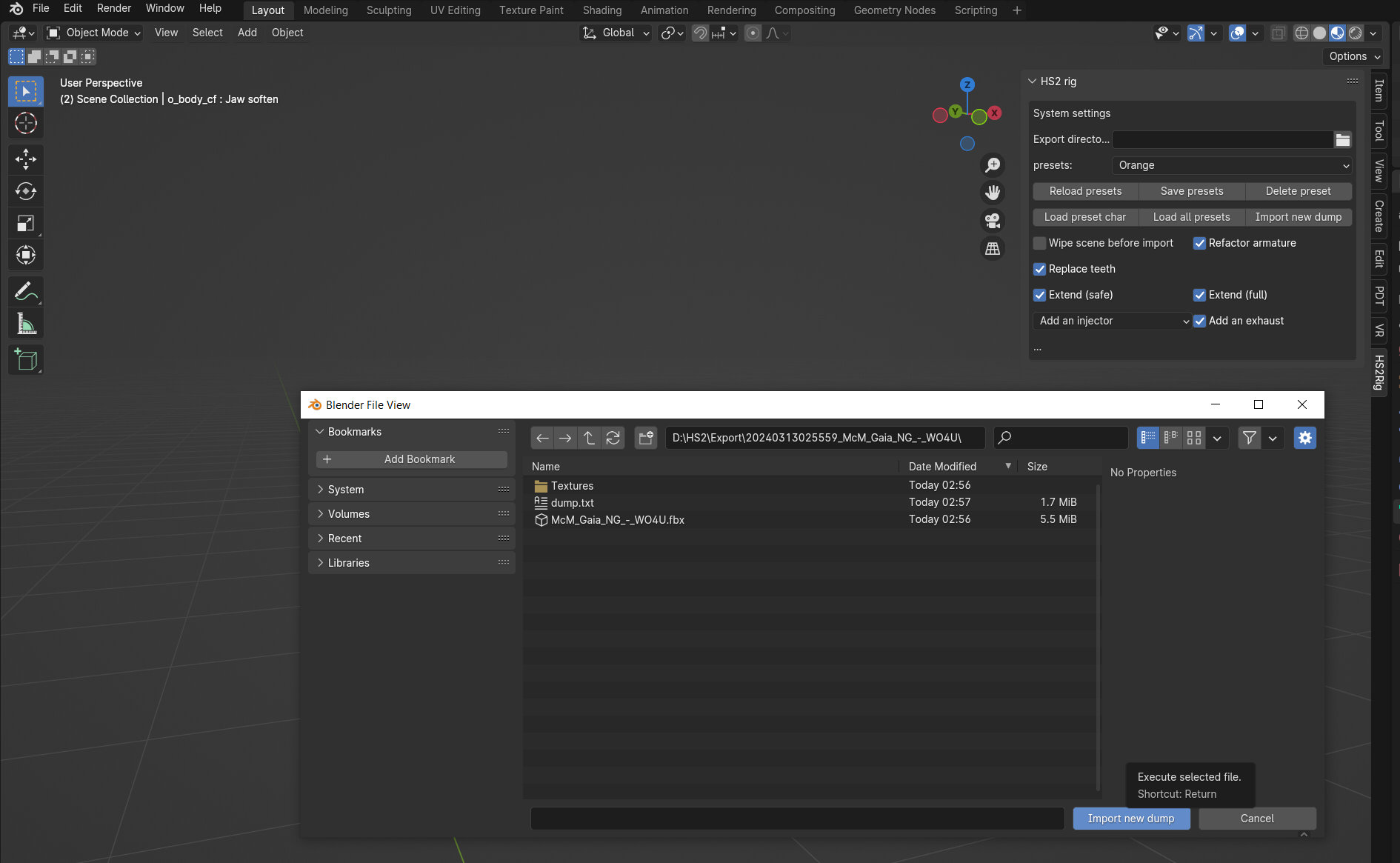
Task: Select solid viewport shading
Action: pyautogui.click(x=1319, y=33)
